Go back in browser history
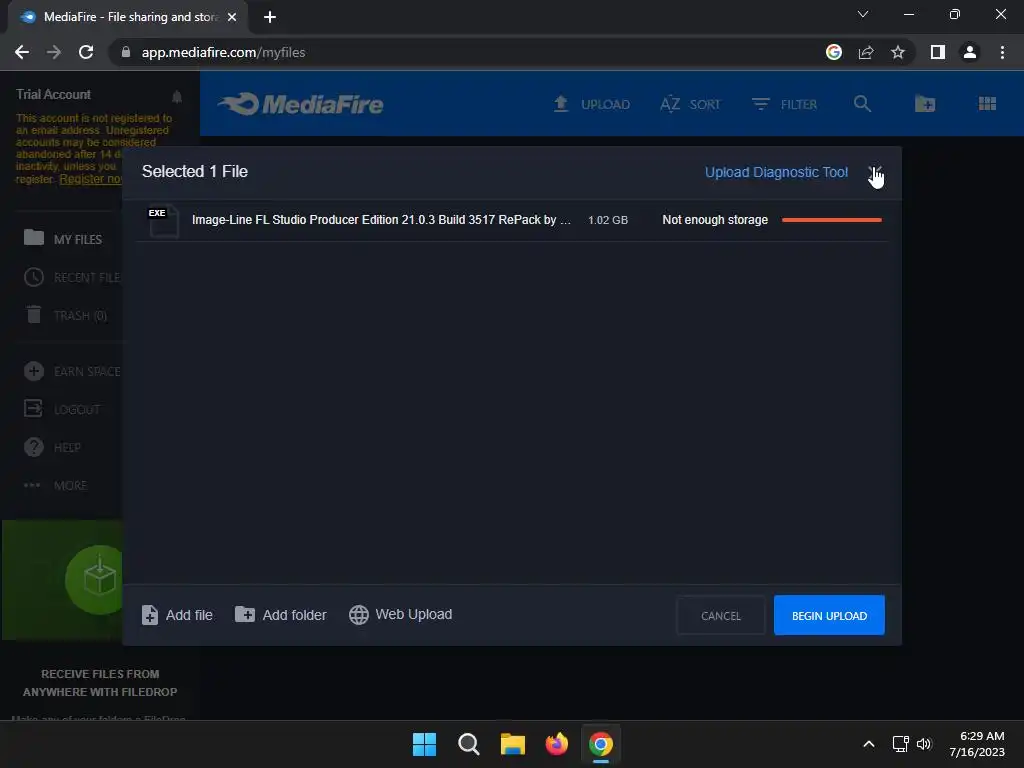 pos(22,52)
